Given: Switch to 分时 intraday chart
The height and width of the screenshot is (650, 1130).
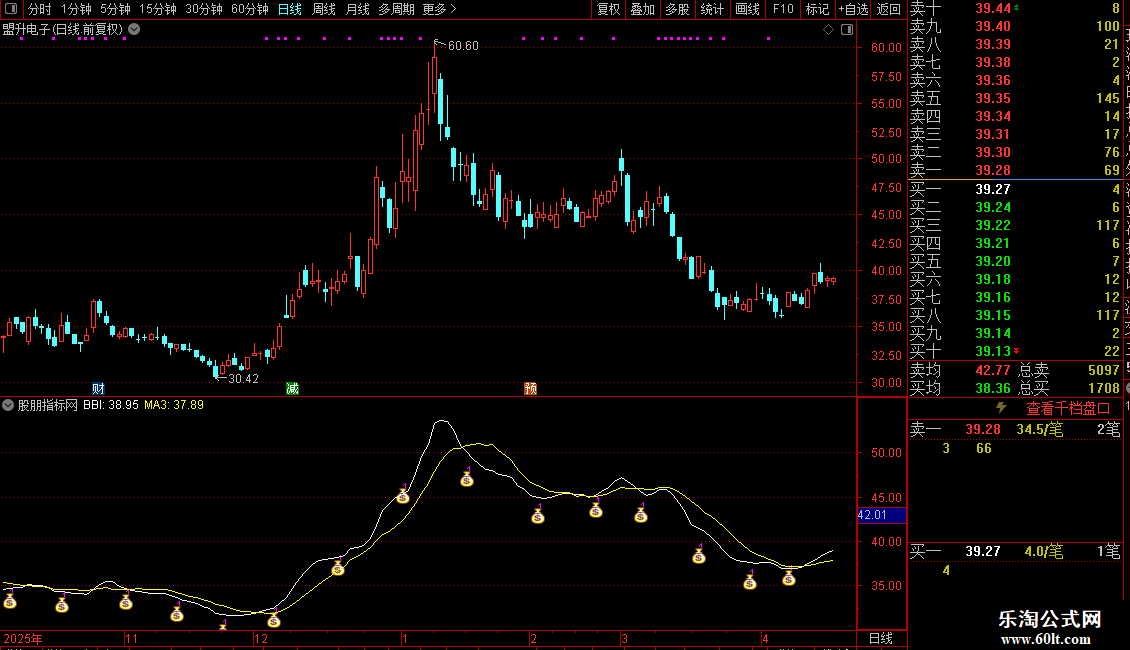Looking at the screenshot, I should tap(40, 9).
